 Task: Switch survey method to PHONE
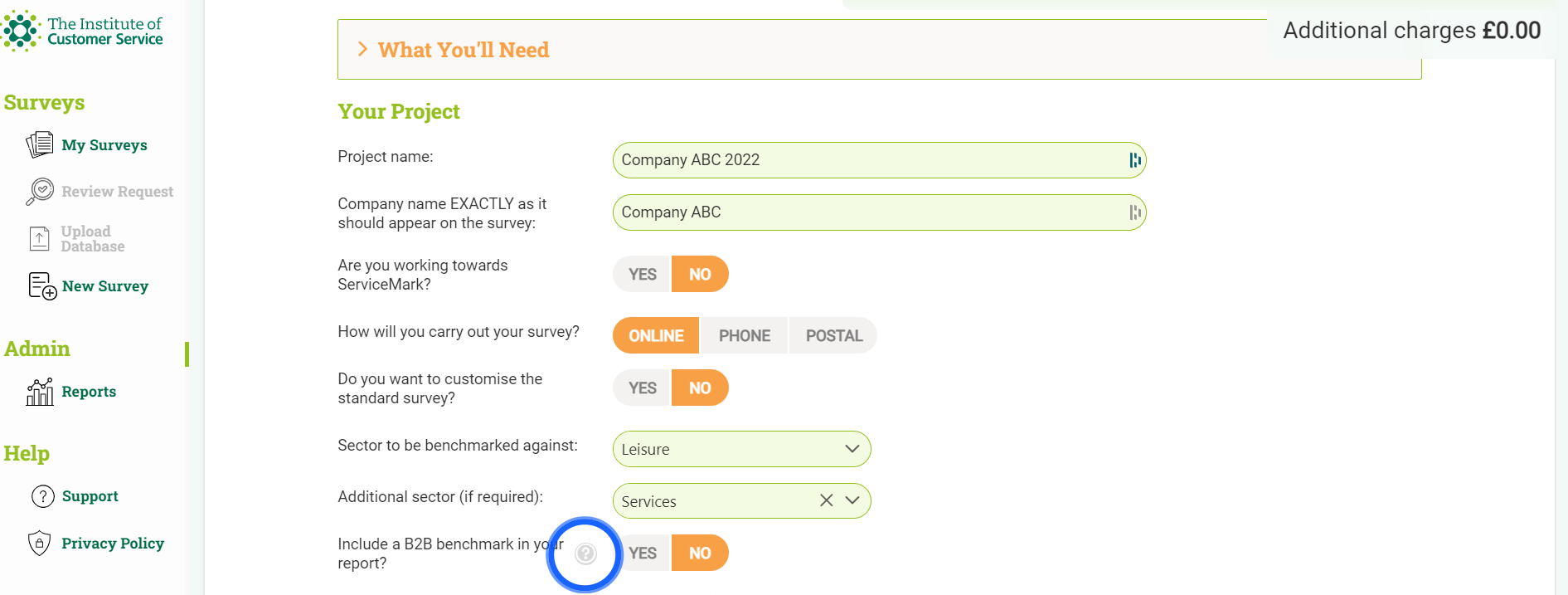[744, 335]
